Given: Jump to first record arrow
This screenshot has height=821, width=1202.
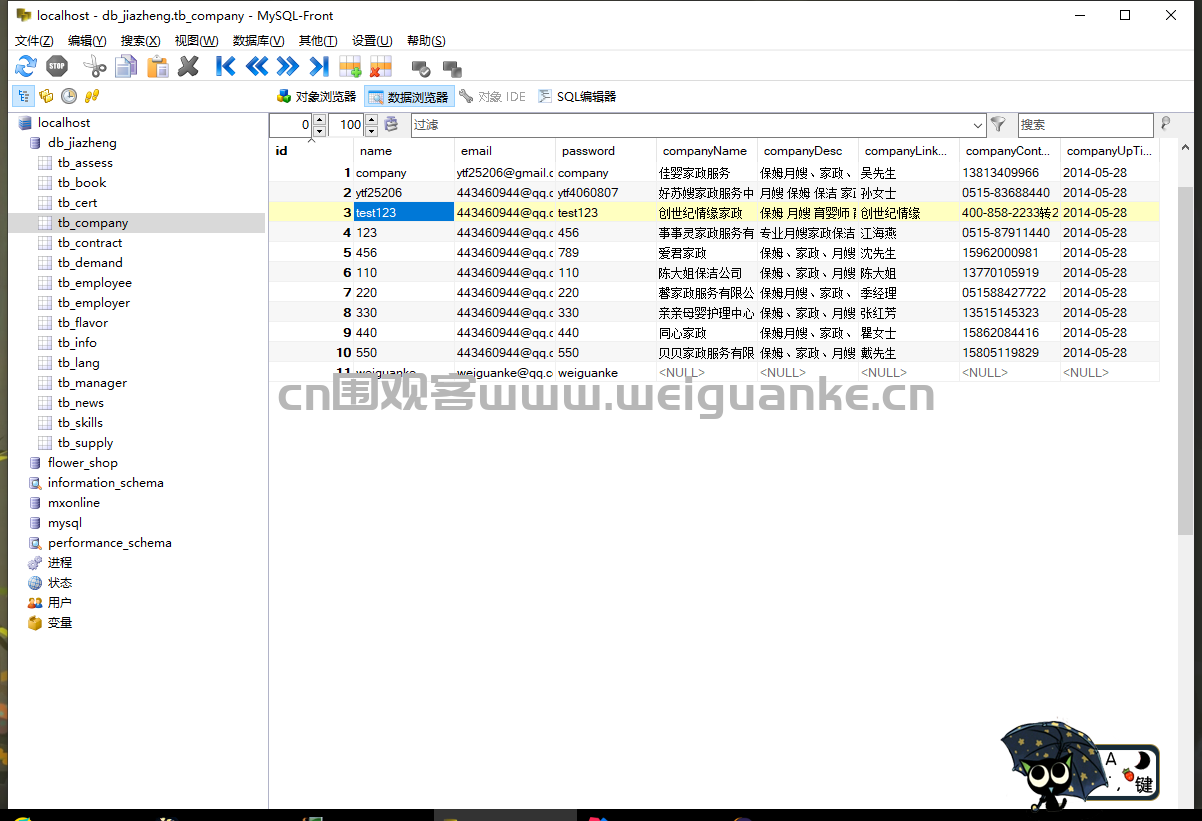Looking at the screenshot, I should [x=226, y=67].
